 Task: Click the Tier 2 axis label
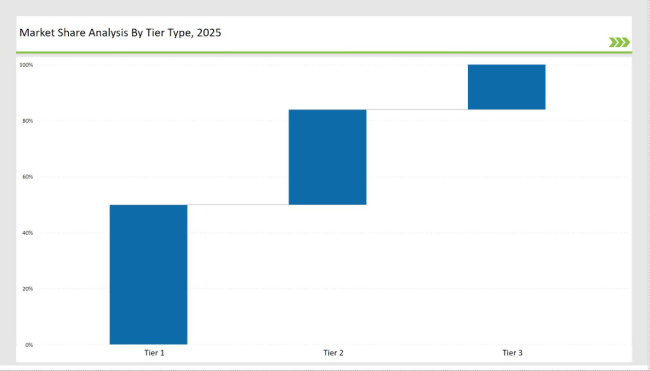(x=333, y=353)
